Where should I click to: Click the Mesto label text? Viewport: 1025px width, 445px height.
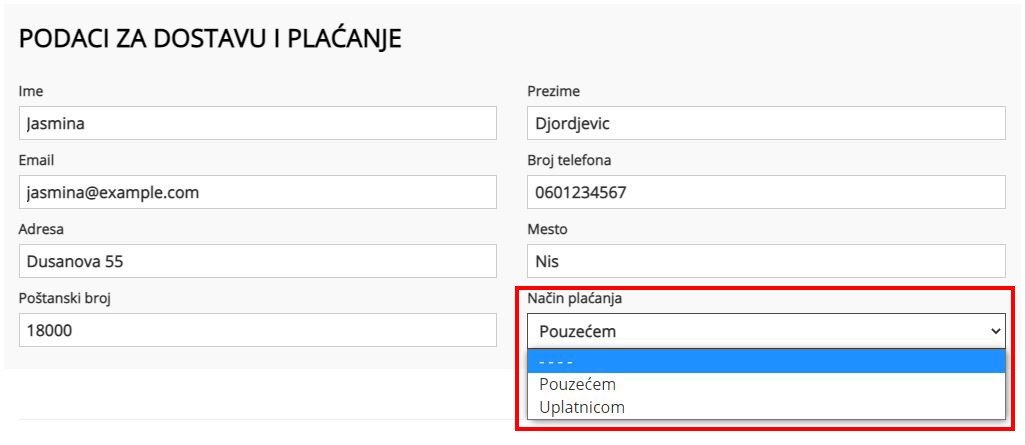[547, 229]
